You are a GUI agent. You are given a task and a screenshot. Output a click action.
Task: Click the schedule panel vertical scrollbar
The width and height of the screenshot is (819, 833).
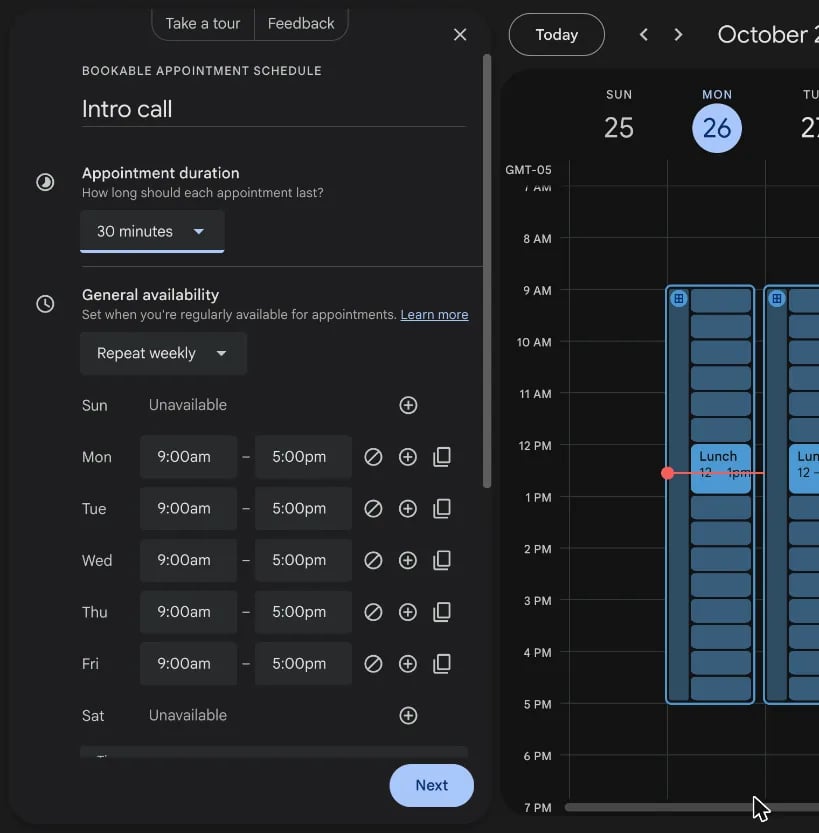coord(487,271)
